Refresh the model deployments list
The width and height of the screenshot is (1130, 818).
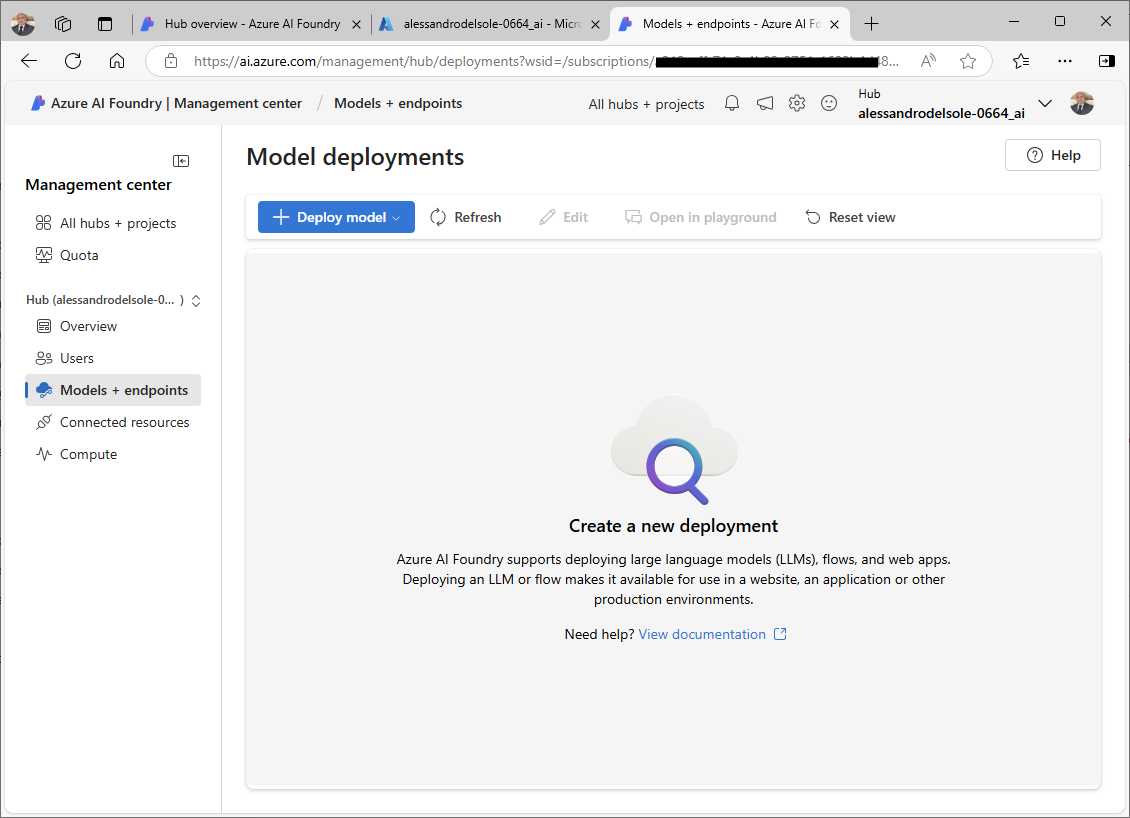[x=466, y=217]
